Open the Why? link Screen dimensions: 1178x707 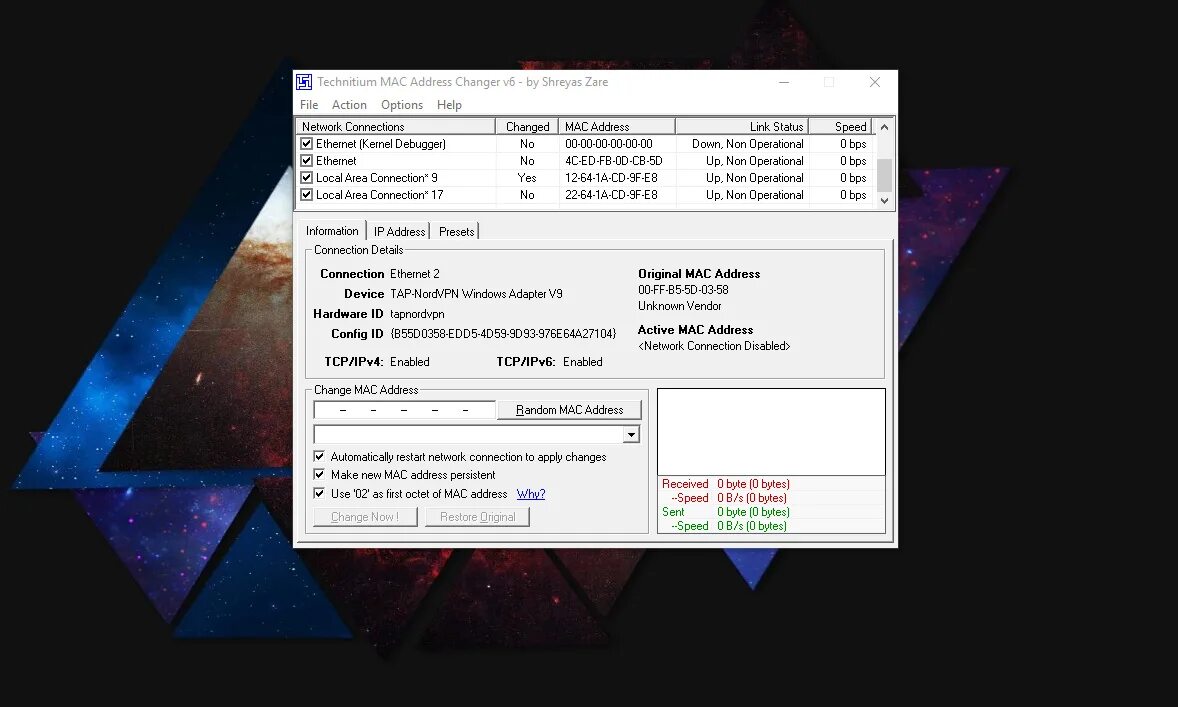tap(531, 494)
